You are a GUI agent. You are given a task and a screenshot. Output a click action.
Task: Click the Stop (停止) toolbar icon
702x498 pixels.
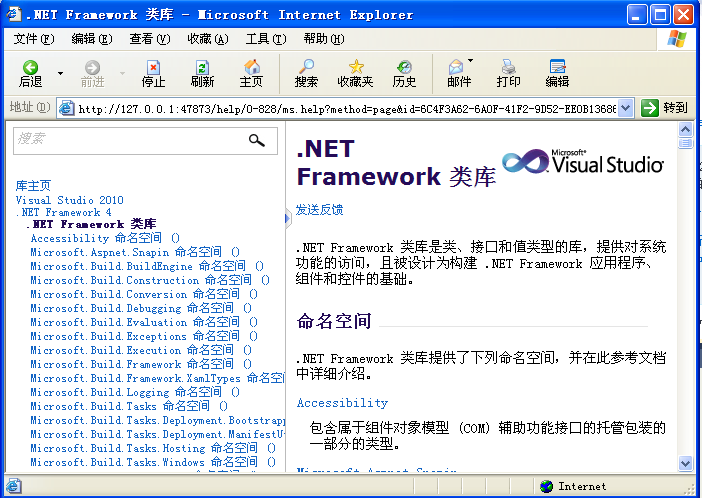pos(153,68)
